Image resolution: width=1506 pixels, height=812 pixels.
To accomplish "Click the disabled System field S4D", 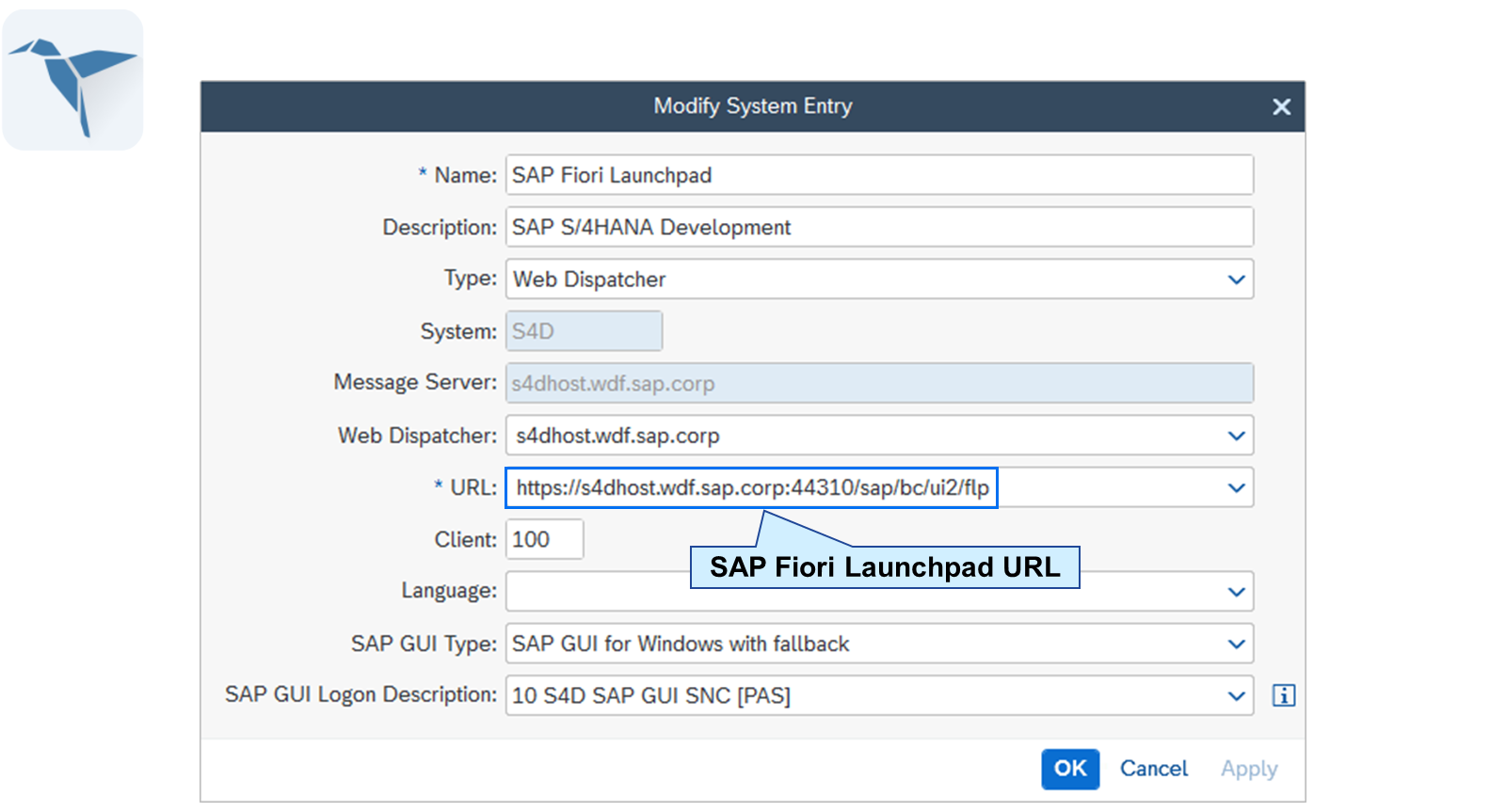I will point(584,331).
